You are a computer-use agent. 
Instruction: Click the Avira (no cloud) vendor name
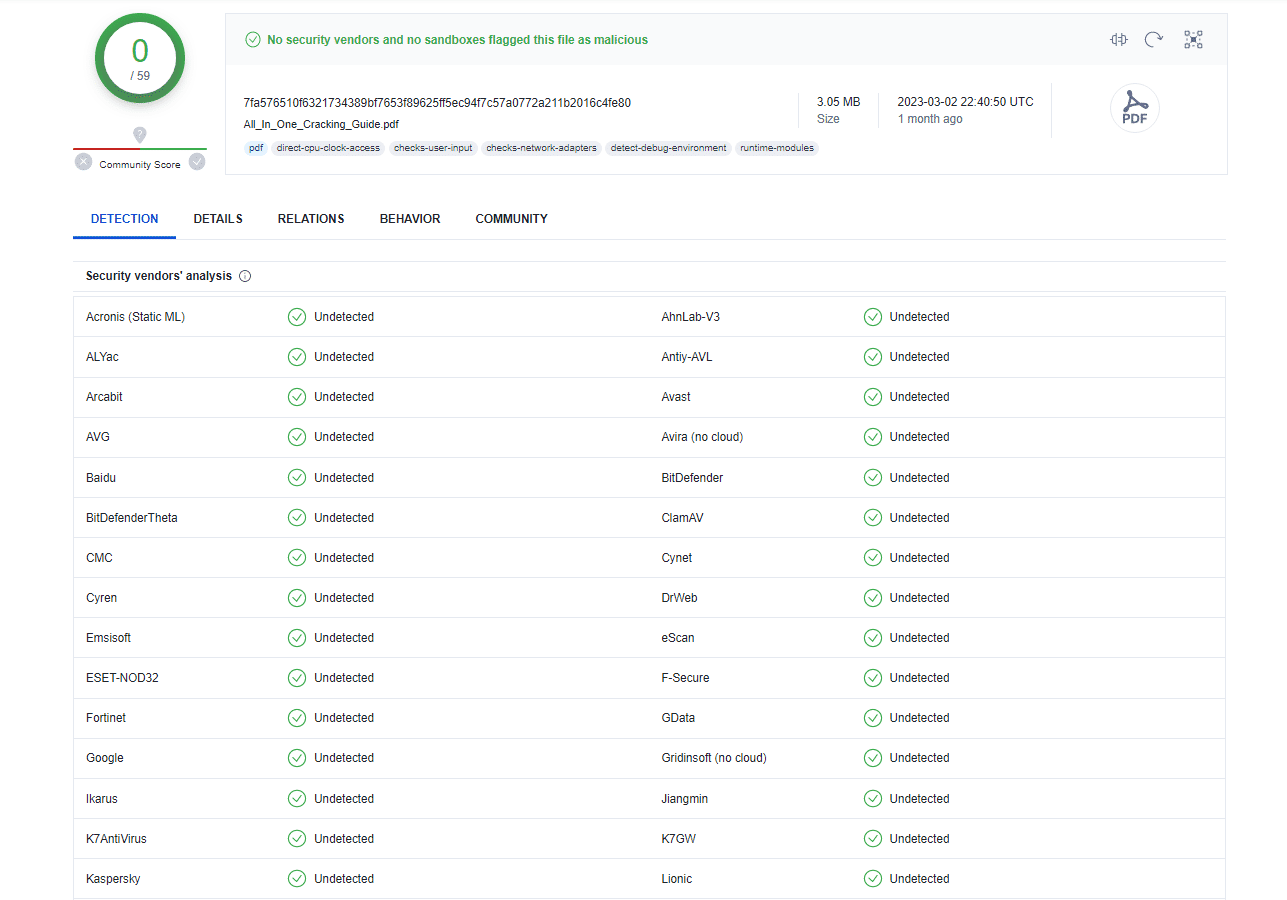coord(702,437)
